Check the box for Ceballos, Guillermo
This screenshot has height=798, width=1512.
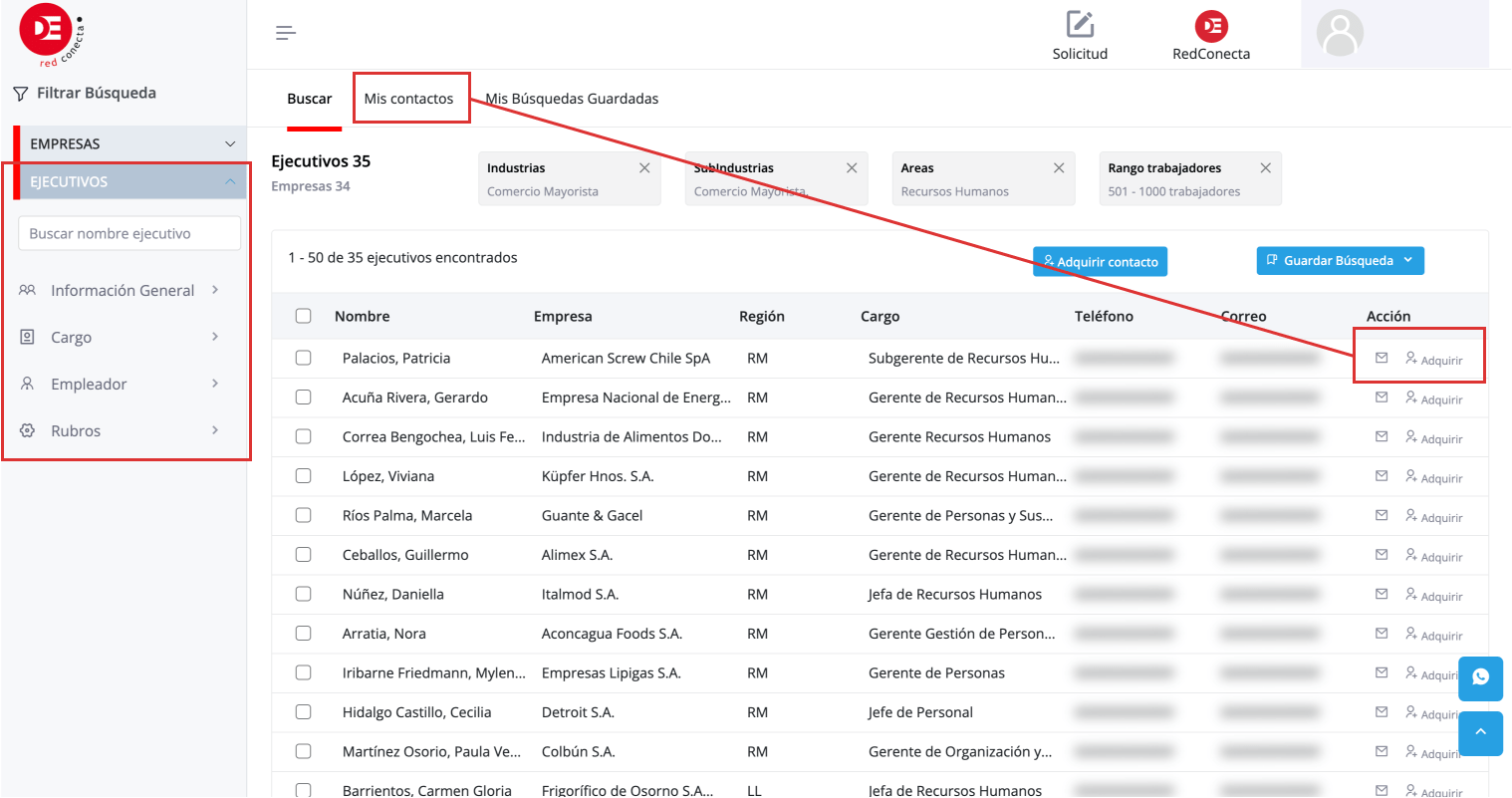click(x=303, y=554)
